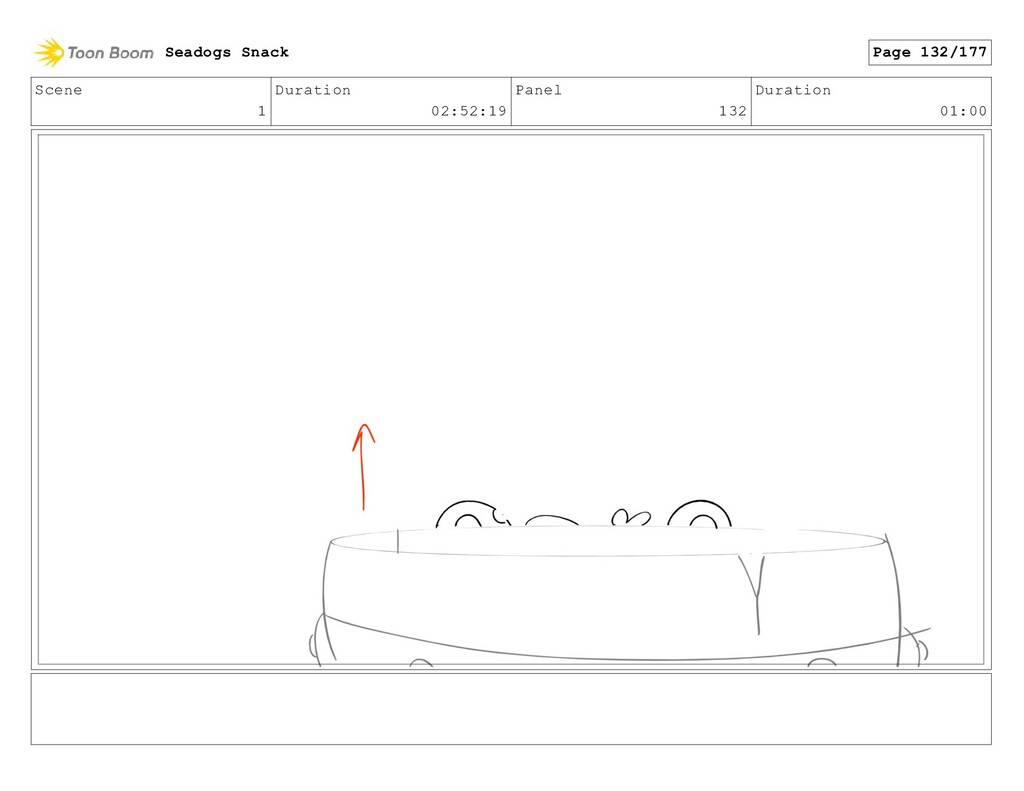Screen dimensions: 1024x791
Task: Click the storyboard panel drawing
Action: pyautogui.click(x=511, y=400)
